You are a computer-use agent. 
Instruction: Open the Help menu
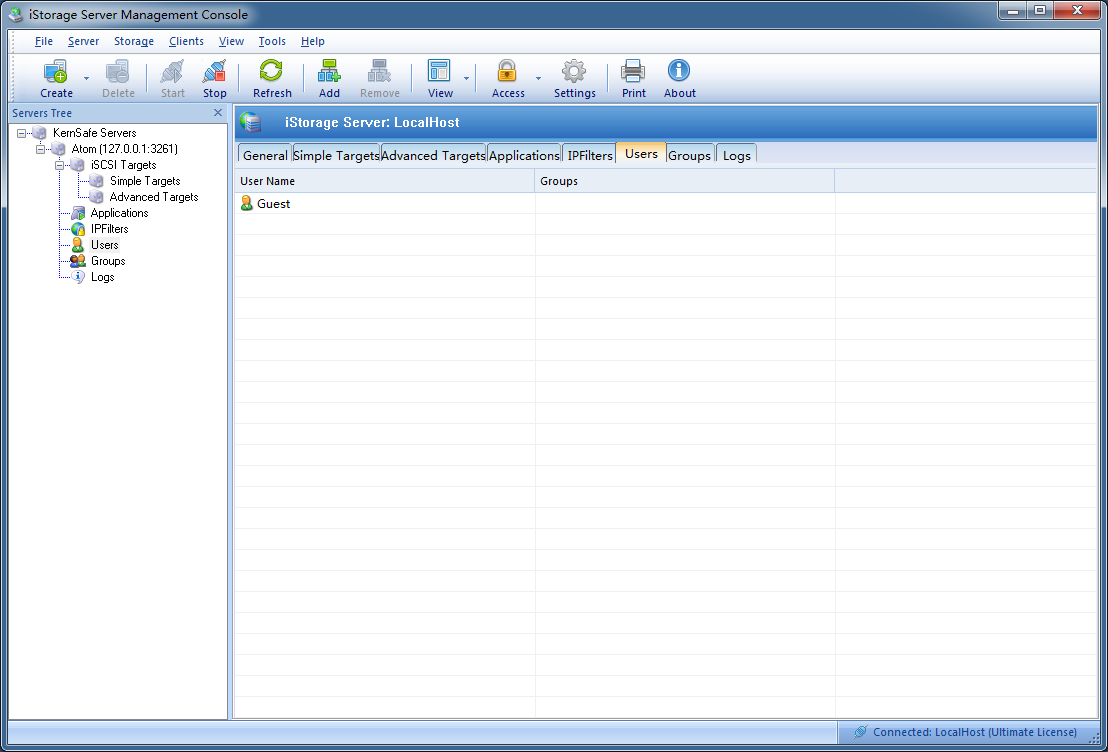click(312, 42)
